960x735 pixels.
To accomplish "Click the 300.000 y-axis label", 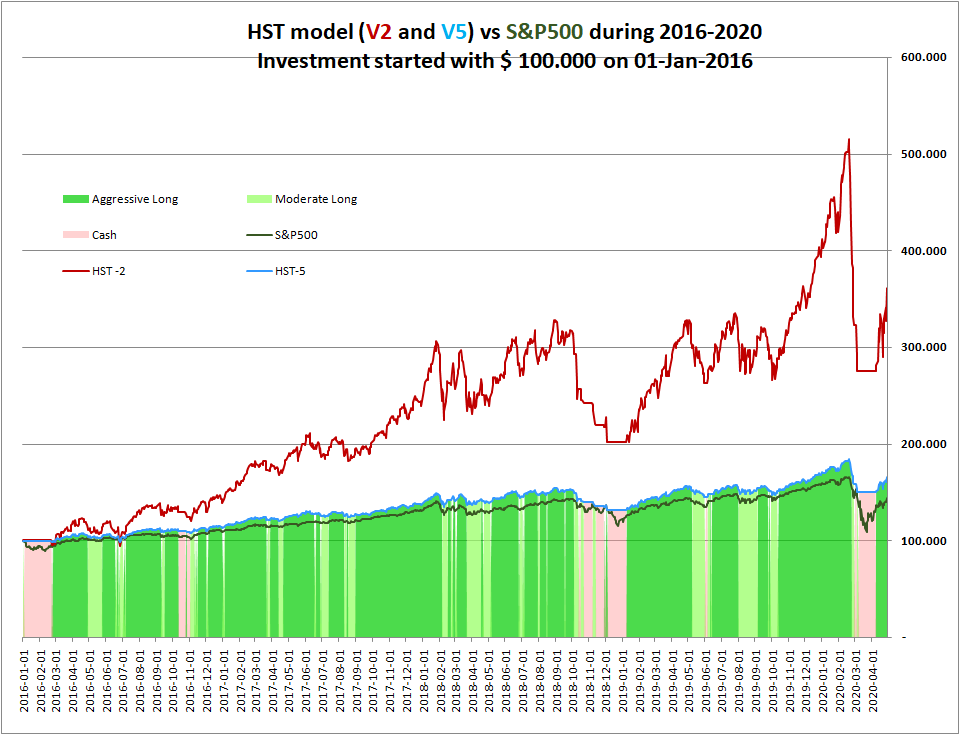I will tap(924, 347).
